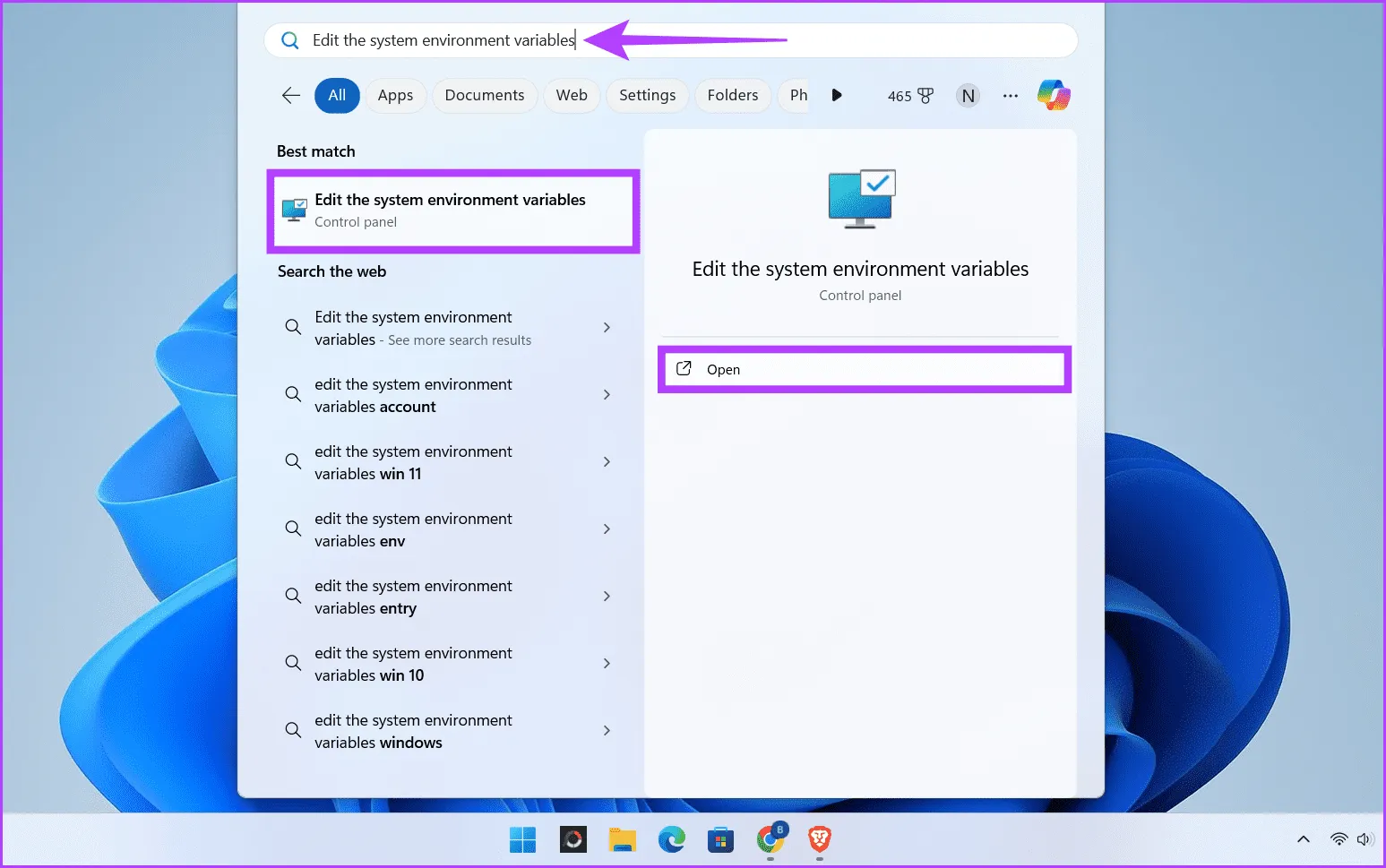This screenshot has height=868, width=1386.
Task: Click Open to launch environment variables
Action: [x=863, y=369]
